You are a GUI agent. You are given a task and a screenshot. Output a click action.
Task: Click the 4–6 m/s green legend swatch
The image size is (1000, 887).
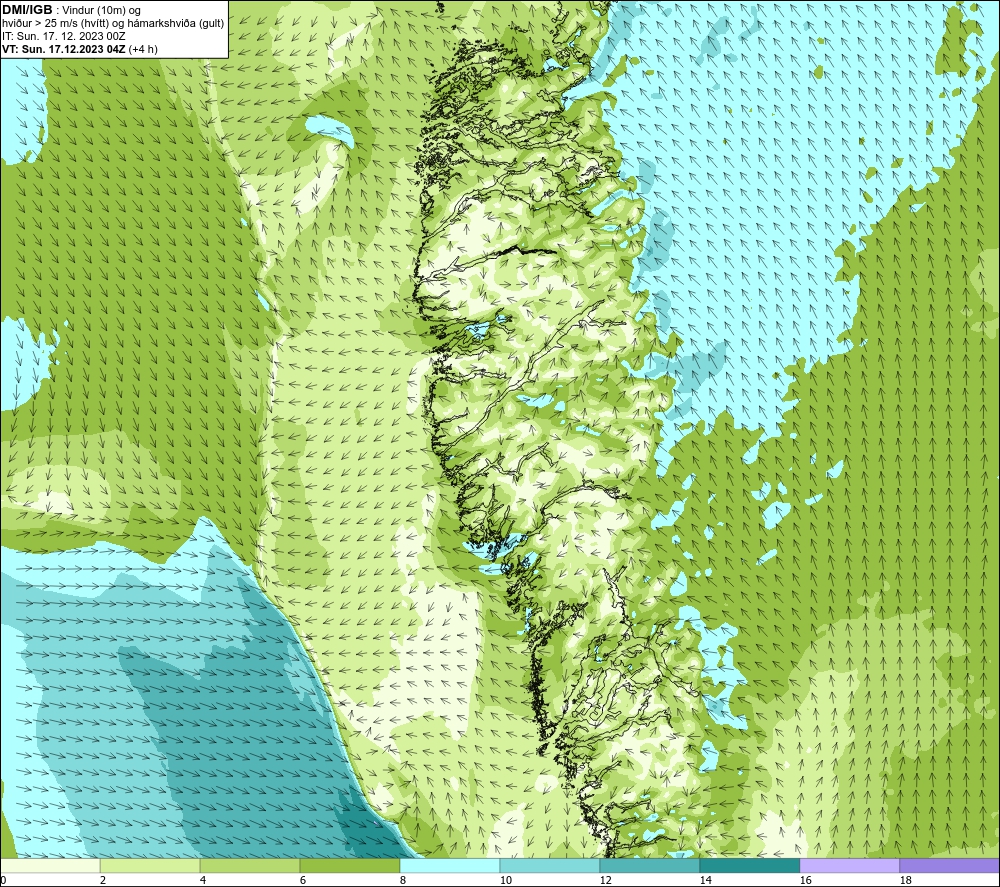250,865
